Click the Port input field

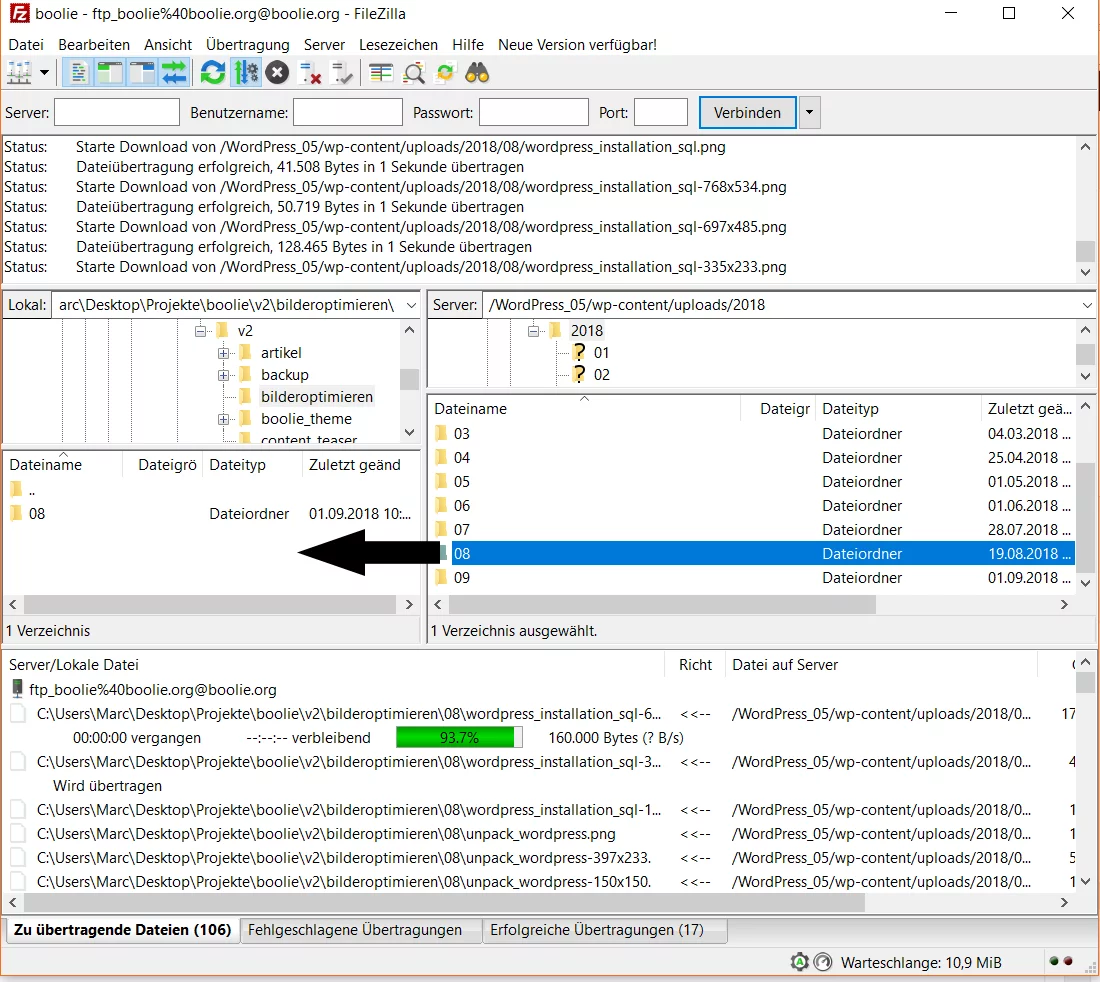pos(660,112)
